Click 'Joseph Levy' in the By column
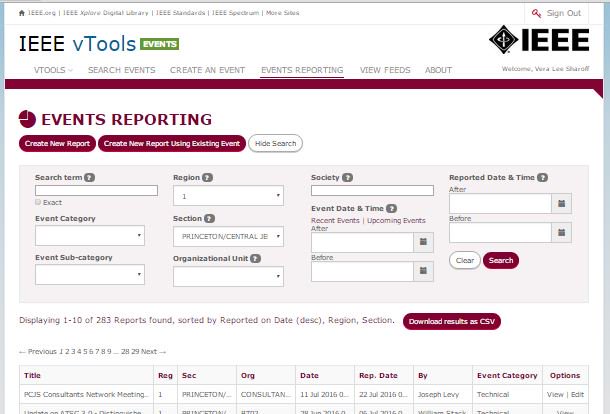The image size is (610, 414). coord(438,395)
